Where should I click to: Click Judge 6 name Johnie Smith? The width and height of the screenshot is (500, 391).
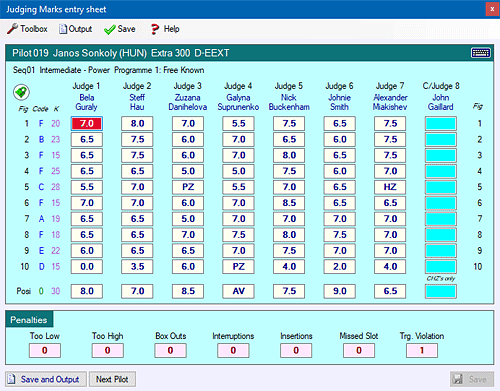(x=339, y=102)
